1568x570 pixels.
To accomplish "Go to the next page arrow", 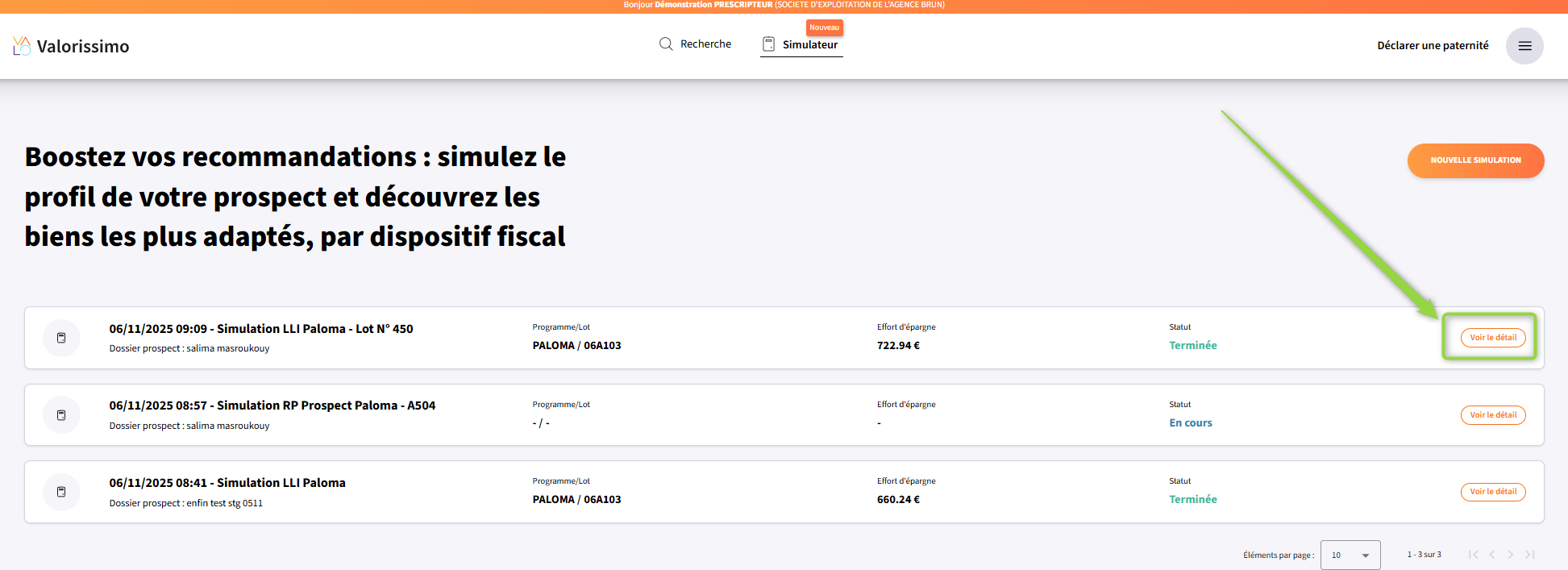I will click(1511, 555).
